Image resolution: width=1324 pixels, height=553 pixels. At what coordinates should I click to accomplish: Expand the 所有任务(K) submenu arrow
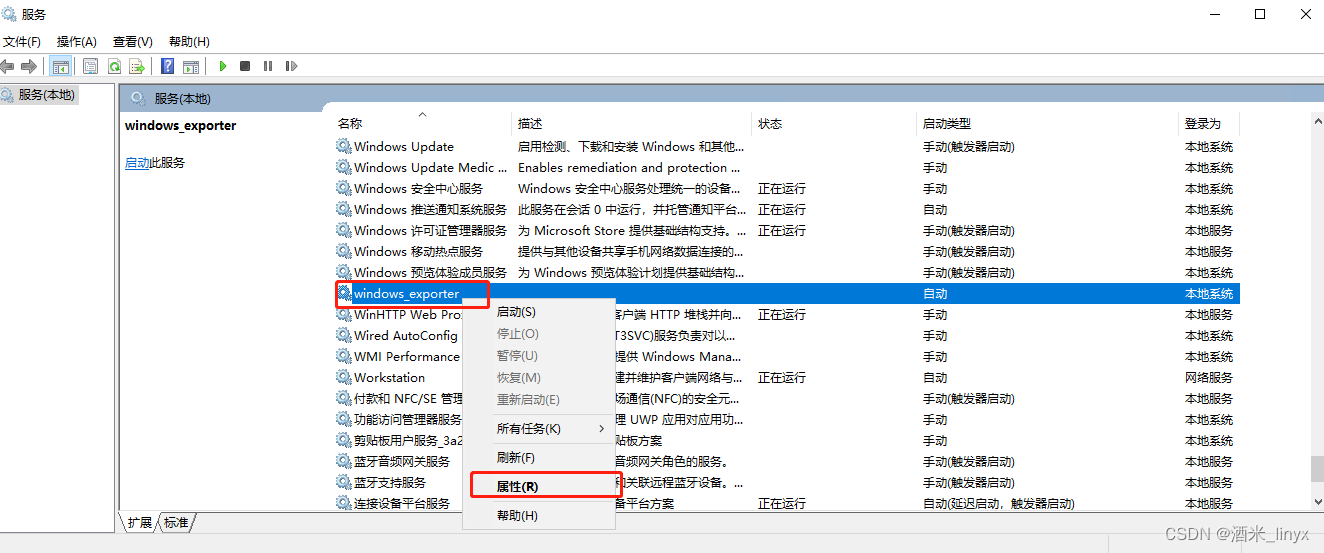tap(602, 428)
